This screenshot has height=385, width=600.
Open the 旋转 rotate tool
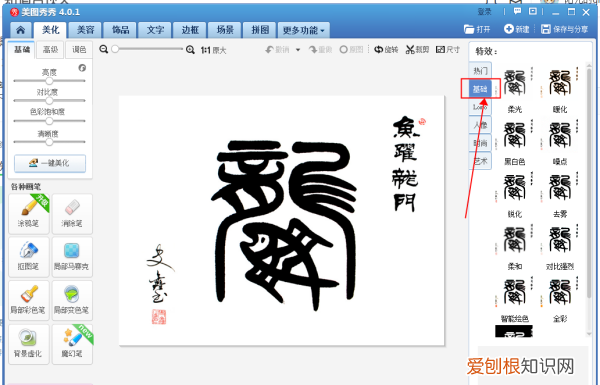pyautogui.click(x=386, y=50)
